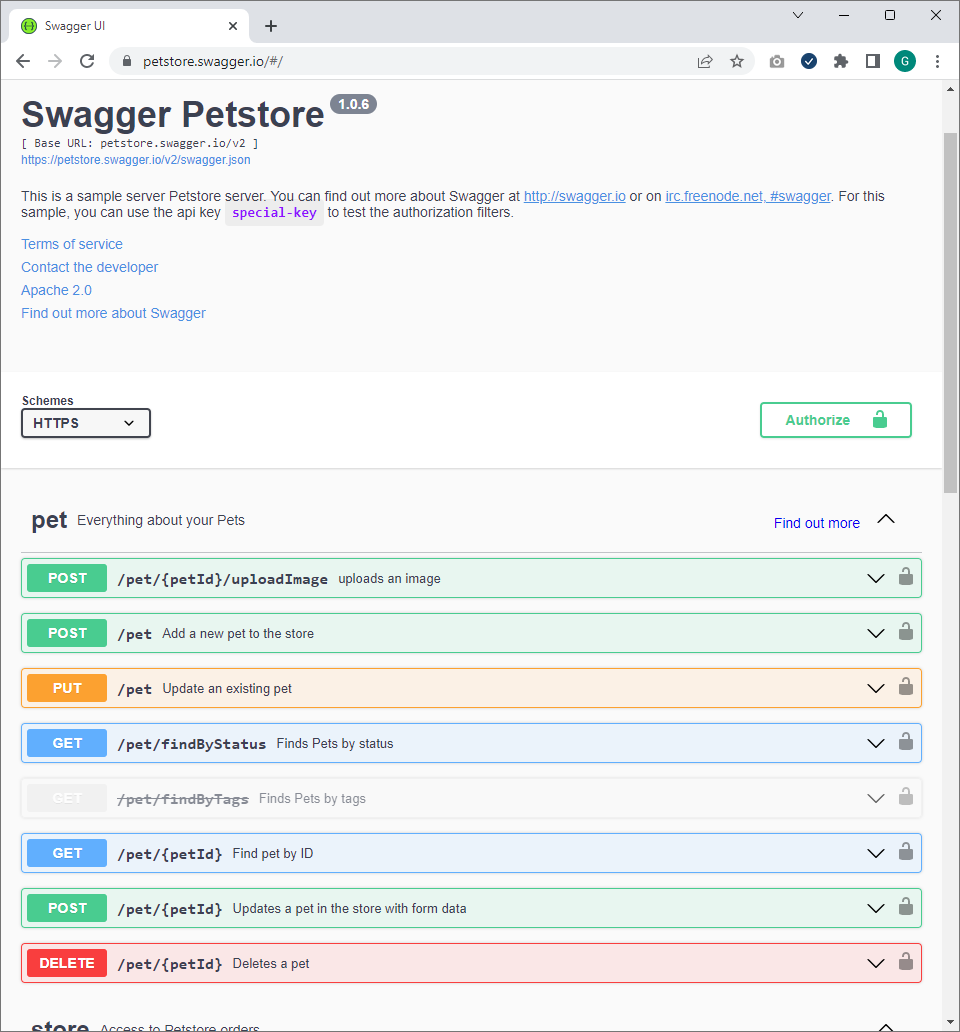Expand PUT /pet Update an existing pet chevron
Image resolution: width=960 pixels, height=1032 pixels.
[876, 688]
